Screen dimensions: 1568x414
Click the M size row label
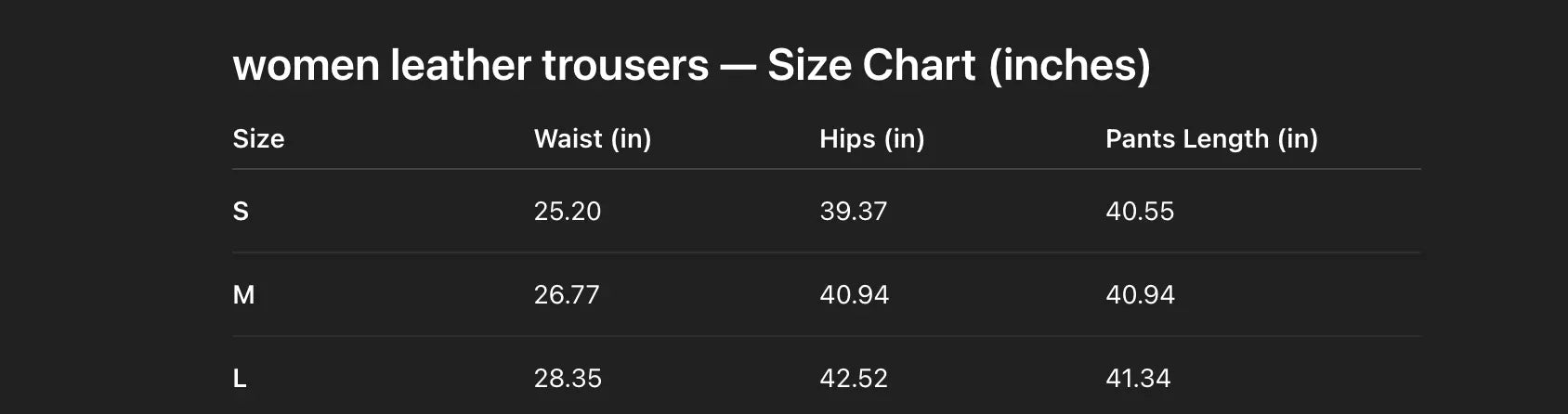tap(243, 295)
